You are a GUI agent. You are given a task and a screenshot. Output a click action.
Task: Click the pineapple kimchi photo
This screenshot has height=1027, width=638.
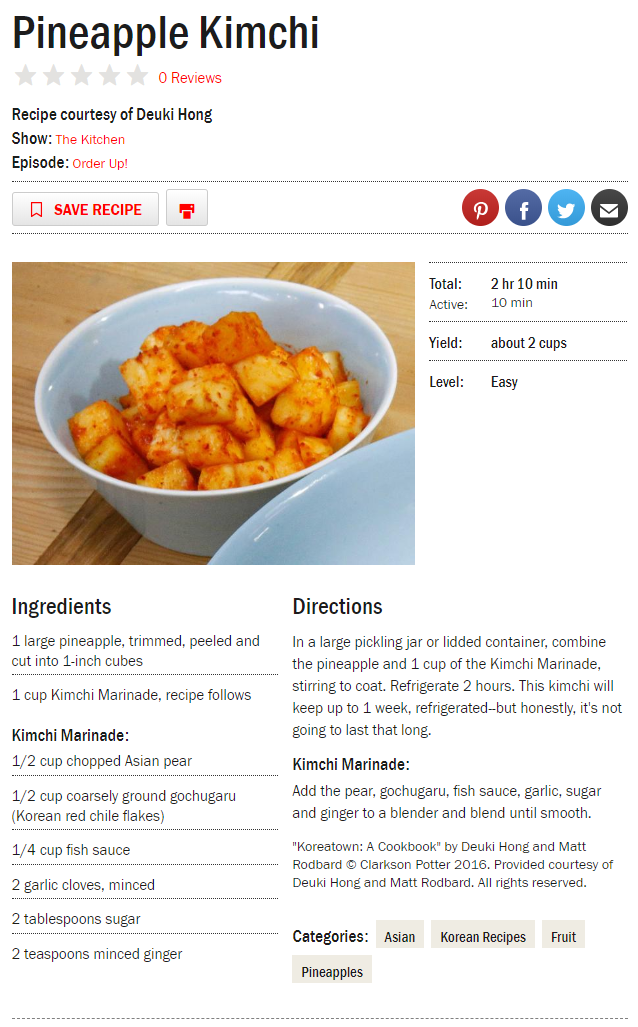(214, 413)
